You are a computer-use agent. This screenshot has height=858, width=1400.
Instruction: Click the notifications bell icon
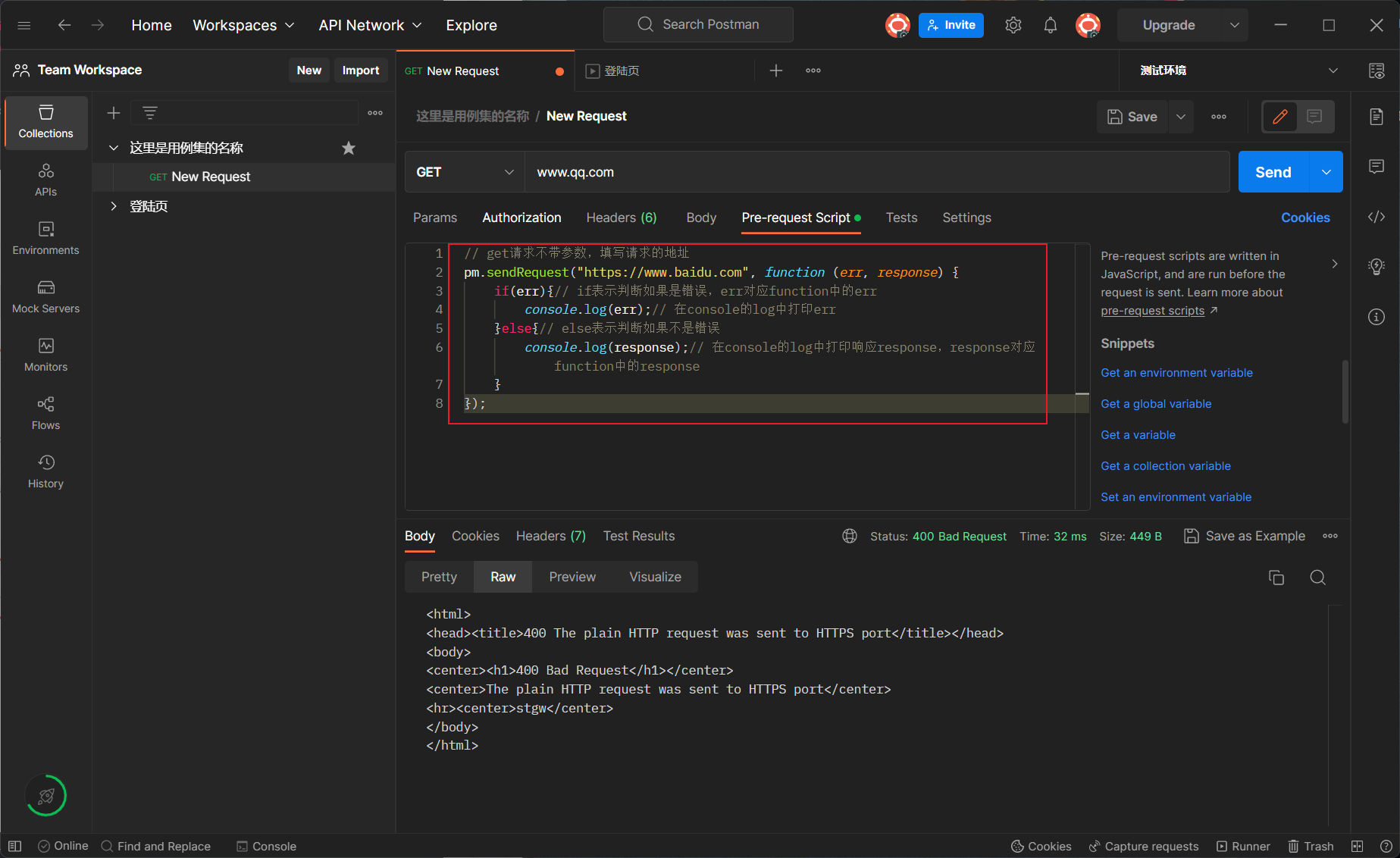pyautogui.click(x=1050, y=25)
